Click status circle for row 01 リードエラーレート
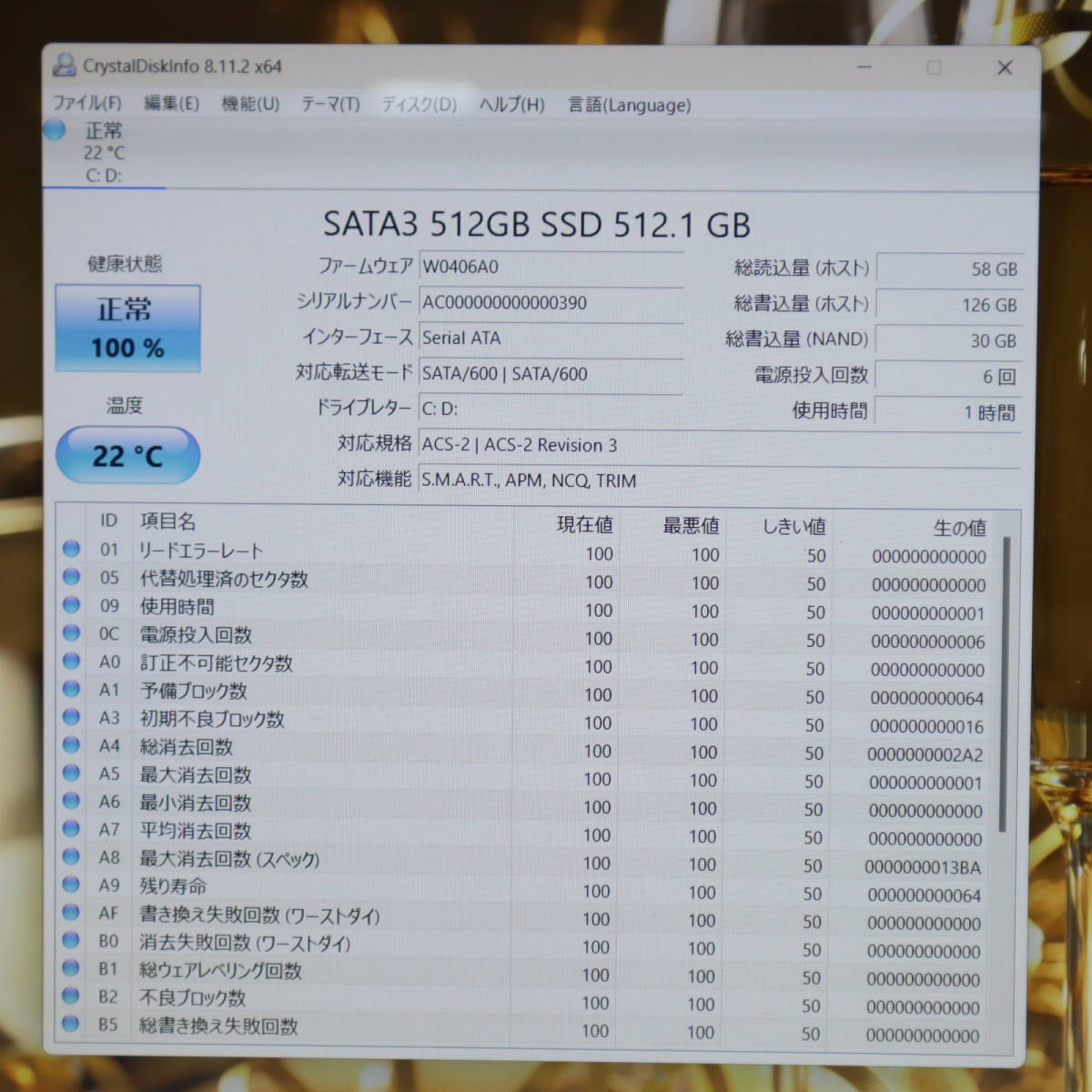The height and width of the screenshot is (1092, 1092). [71, 549]
